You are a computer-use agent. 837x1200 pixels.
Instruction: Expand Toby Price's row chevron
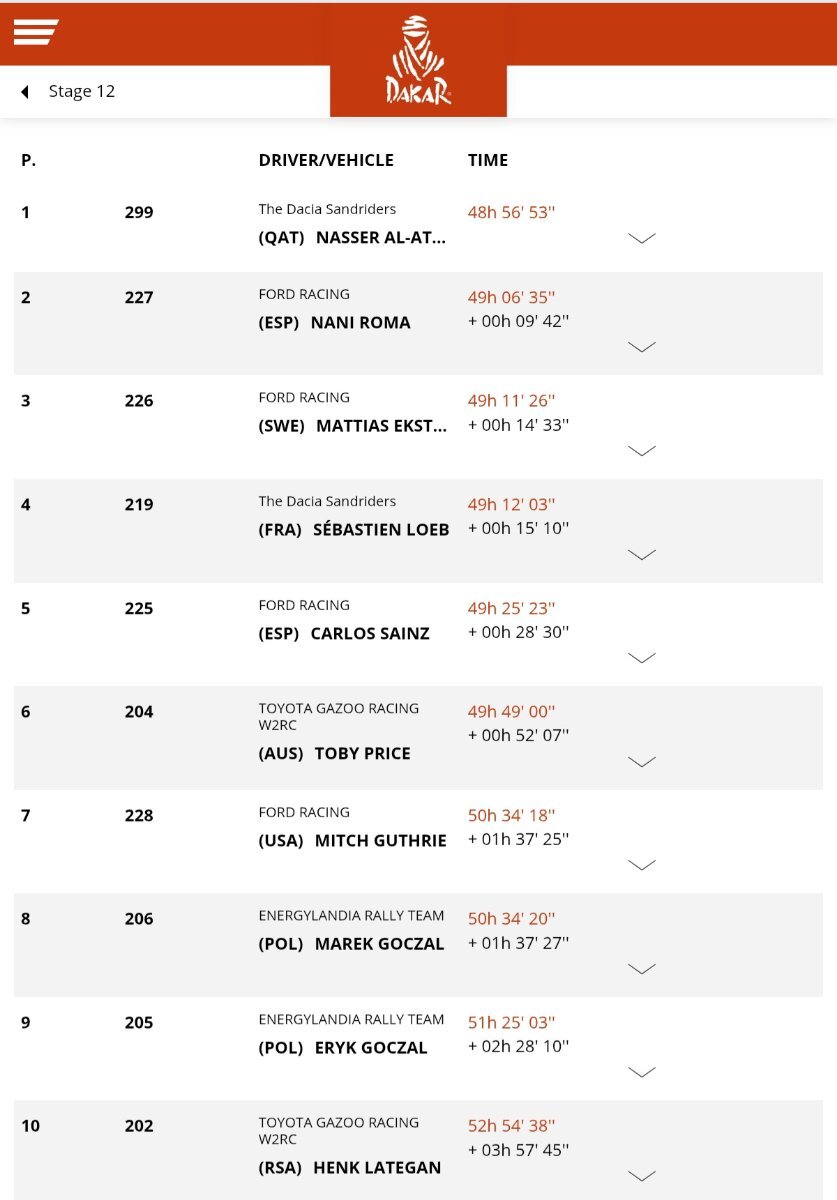point(641,761)
